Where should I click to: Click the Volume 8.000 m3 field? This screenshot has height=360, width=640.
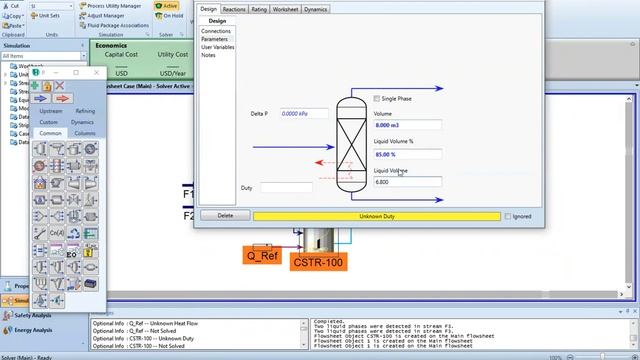click(x=408, y=125)
